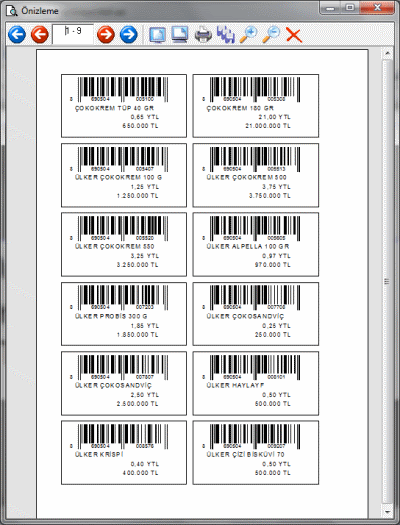This screenshot has width=400, height=525.
Task: Click price 250.000 TL
Action: (272, 334)
